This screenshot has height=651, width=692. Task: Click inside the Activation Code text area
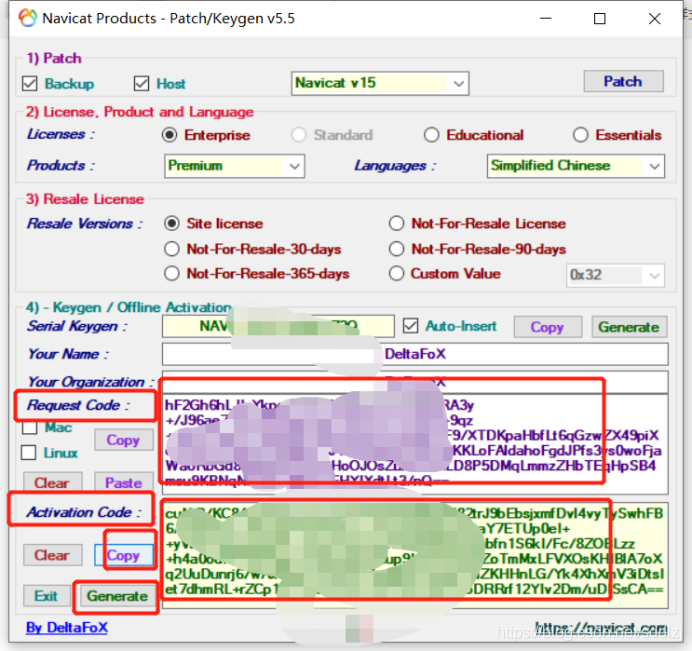pos(415,555)
